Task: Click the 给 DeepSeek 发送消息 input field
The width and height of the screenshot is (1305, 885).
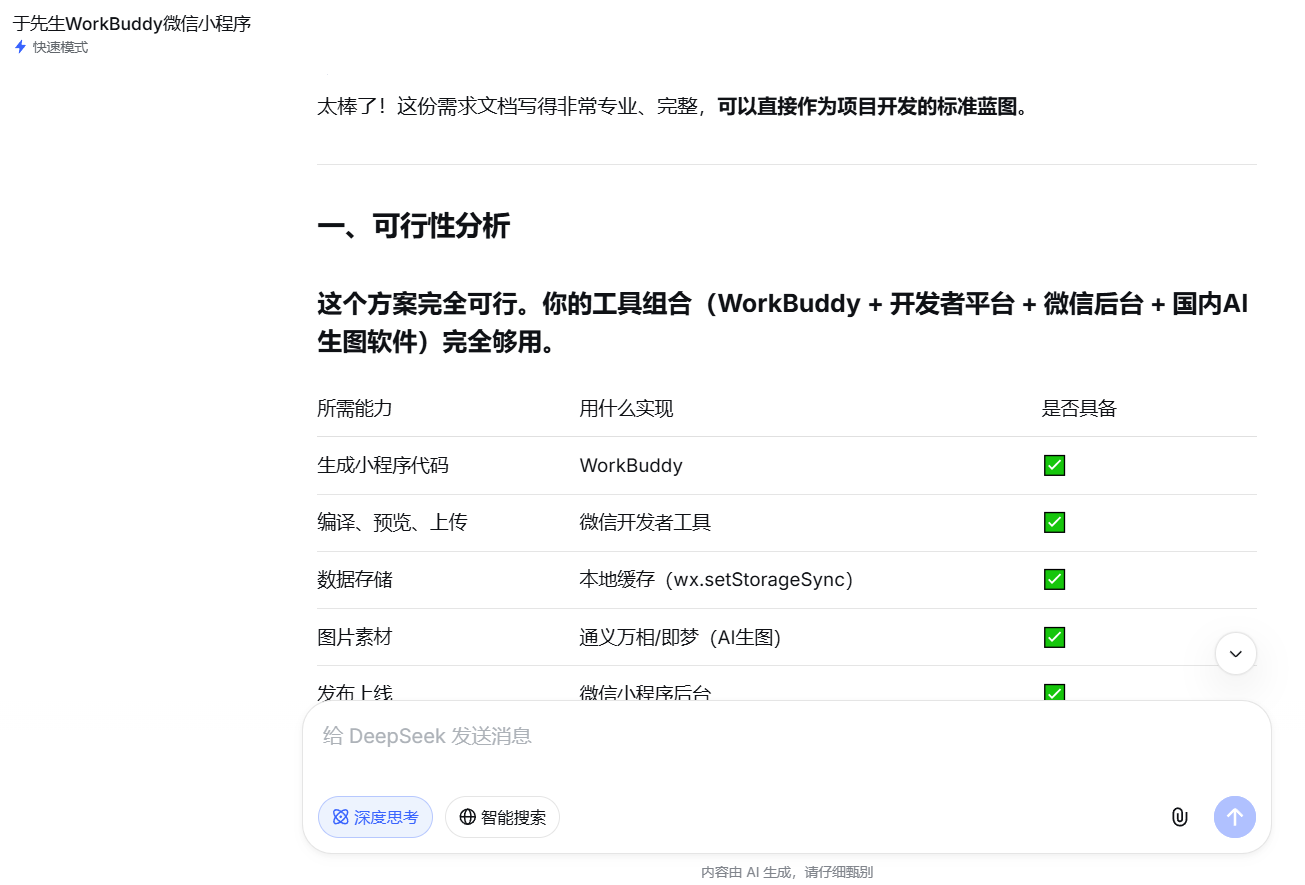Action: click(786, 737)
